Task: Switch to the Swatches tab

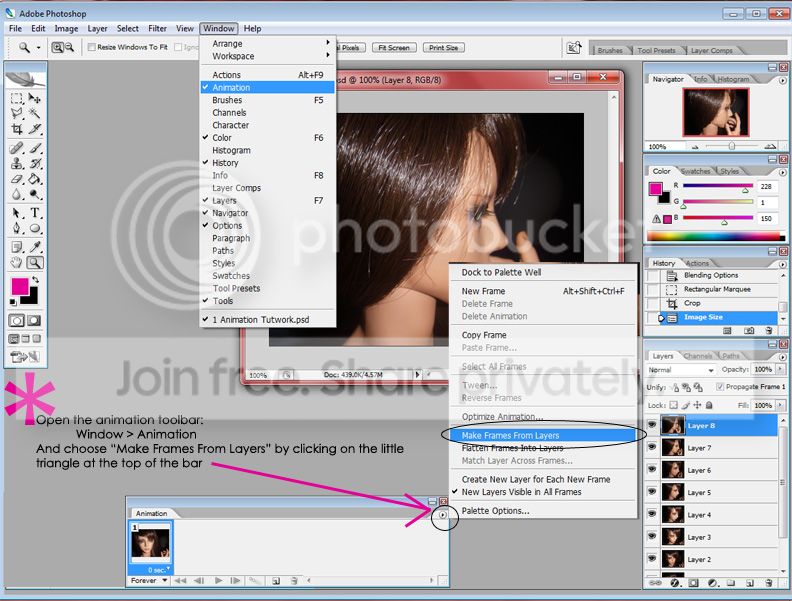Action: click(696, 171)
